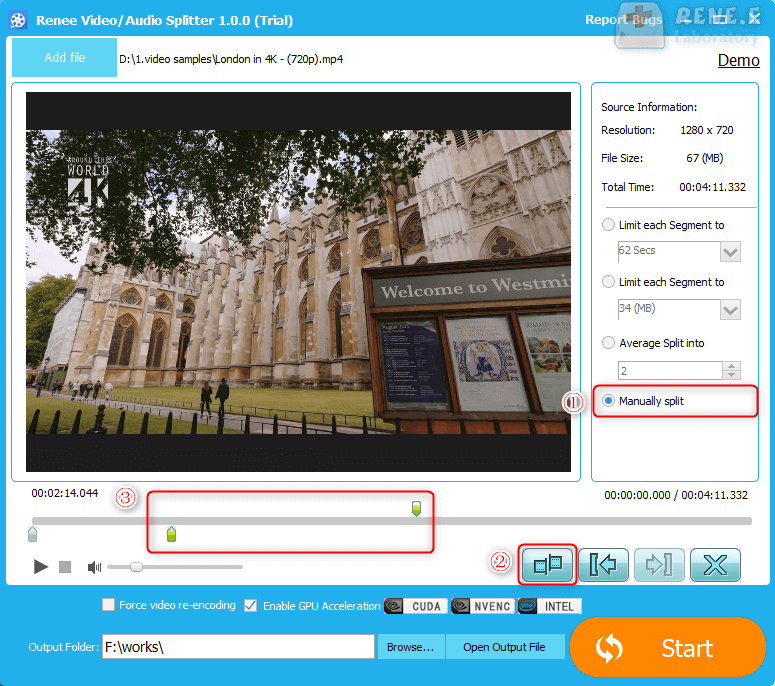
Task: Click the Resolution value 1280 x 720
Action: pyautogui.click(x=707, y=130)
